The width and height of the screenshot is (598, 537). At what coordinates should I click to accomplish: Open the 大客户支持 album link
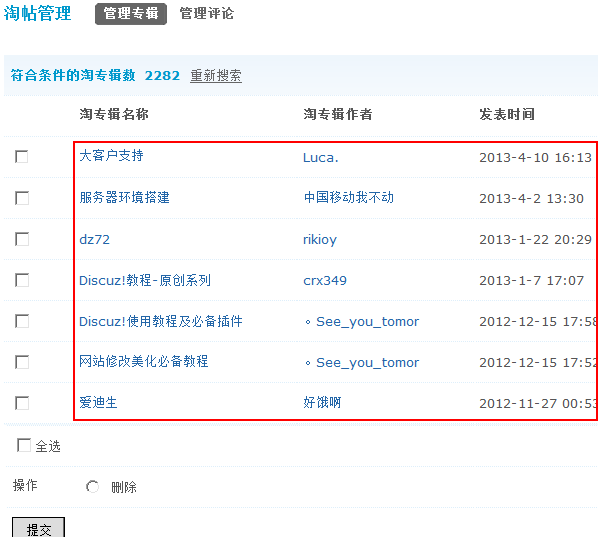click(111, 156)
